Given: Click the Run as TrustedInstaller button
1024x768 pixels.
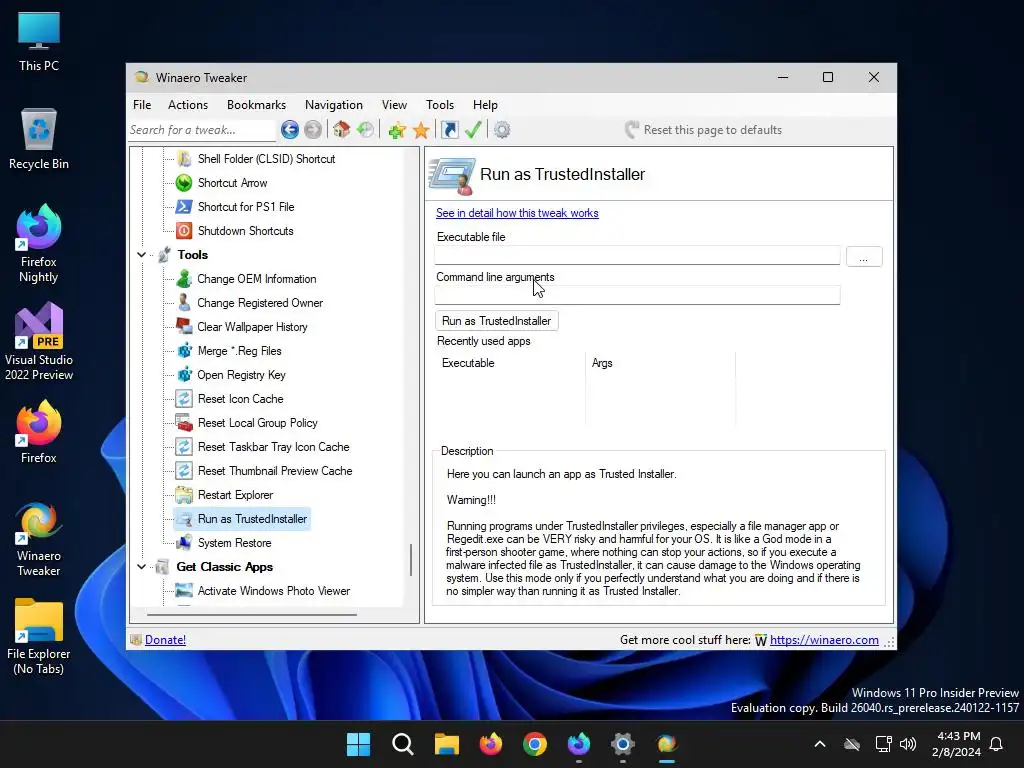Looking at the screenshot, I should 496,321.
